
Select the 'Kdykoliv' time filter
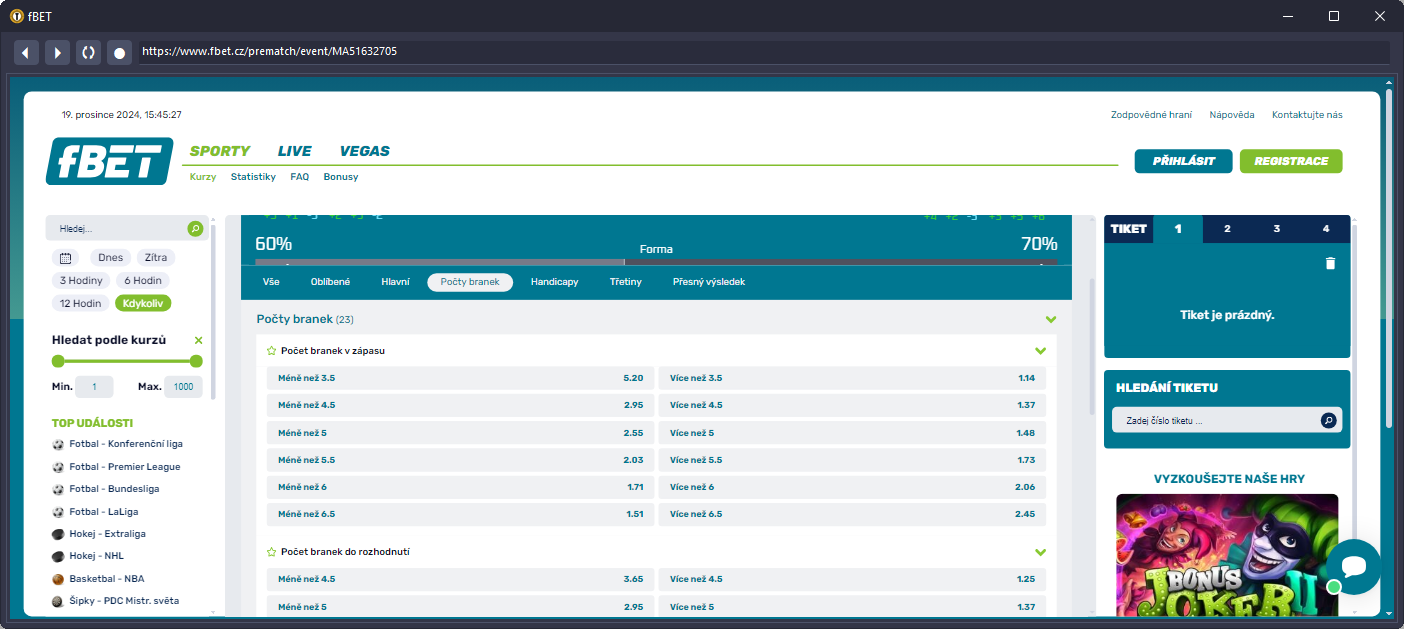click(144, 304)
